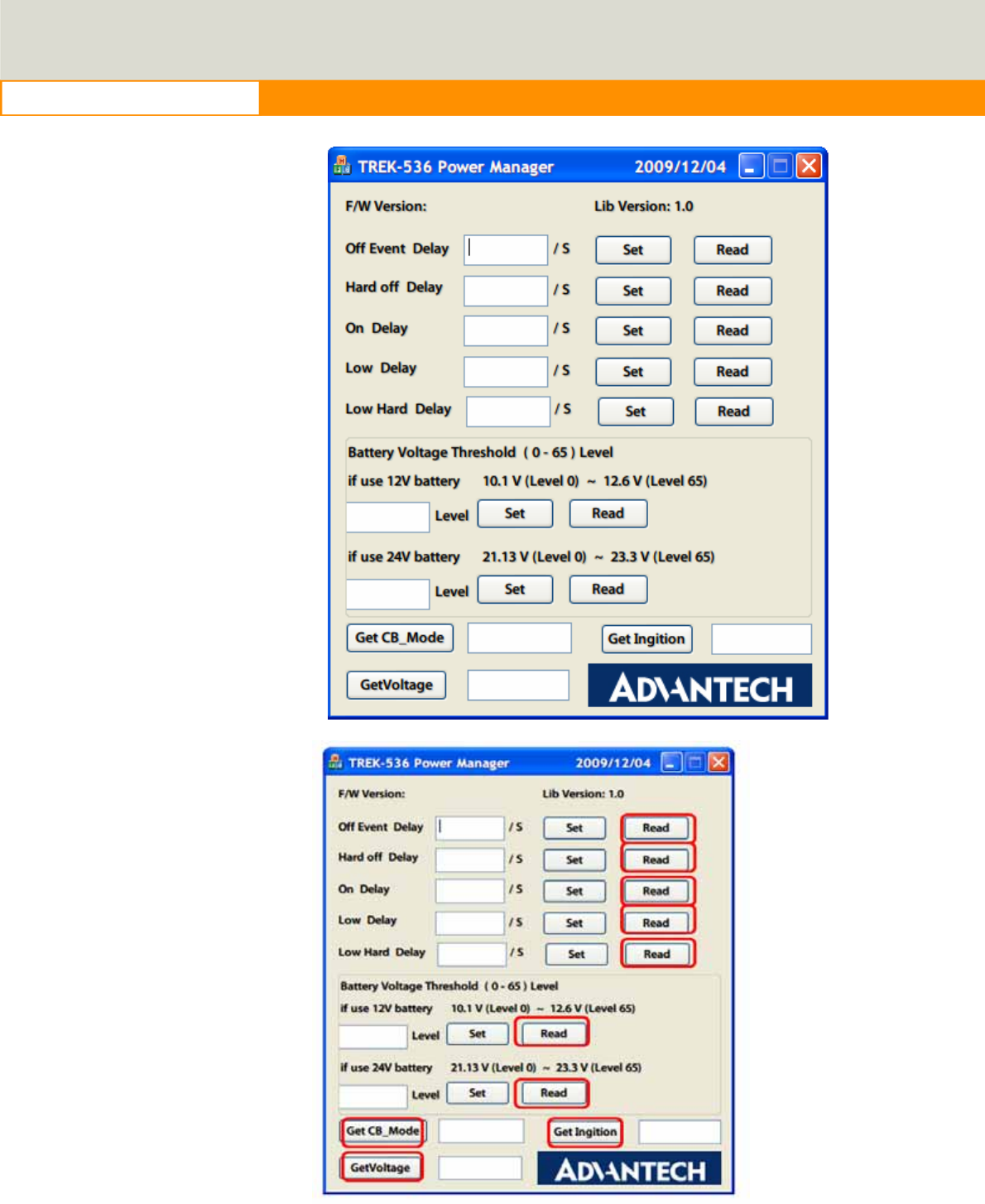Read the 12V battery level in smaller window
The image size is (985, 1204).
point(554,1033)
